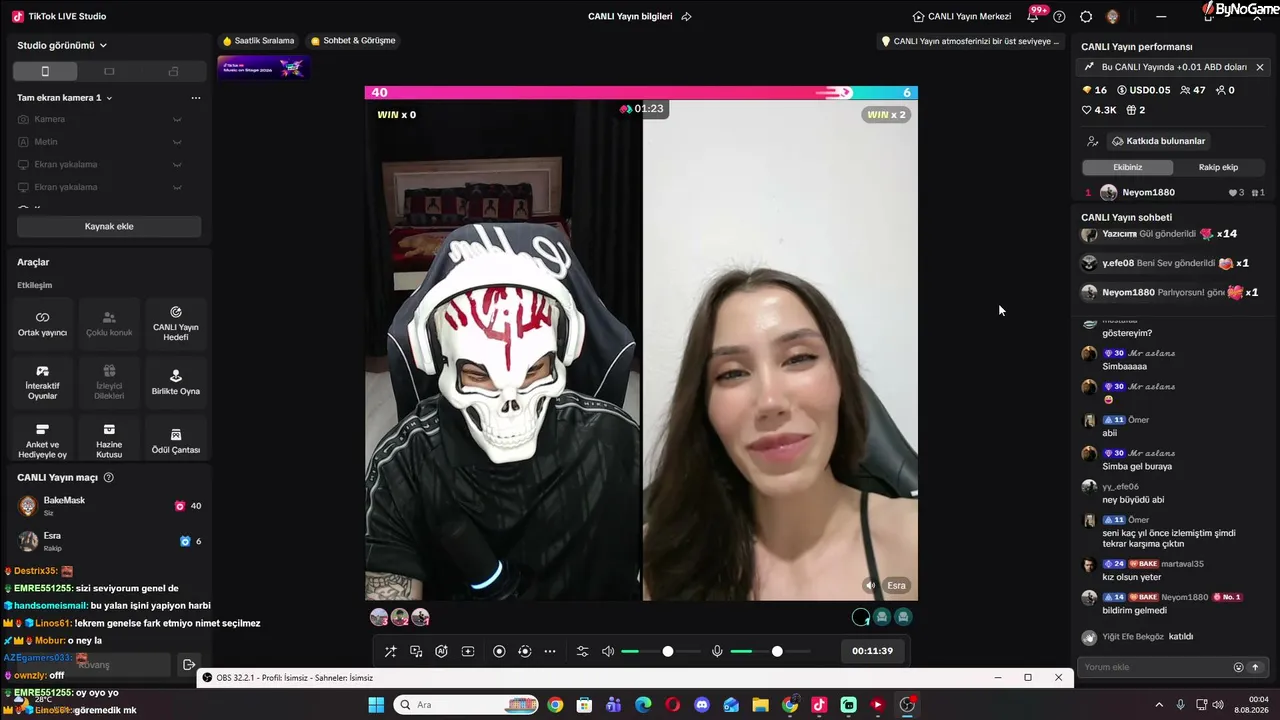Open the settings gear icon
The image size is (1280, 720).
(x=1086, y=17)
